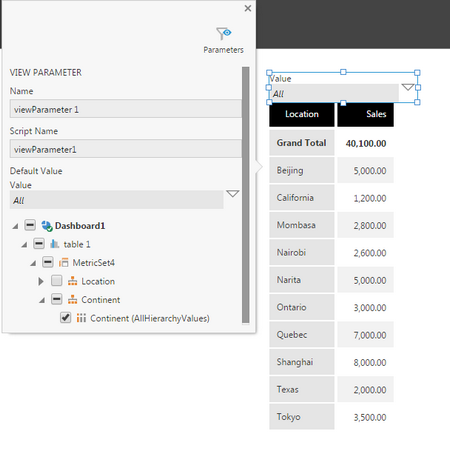Viewport: 450px width, 460px height.
Task: Click the Continent (AllHierarchyValues) level icon
Action: point(81,318)
